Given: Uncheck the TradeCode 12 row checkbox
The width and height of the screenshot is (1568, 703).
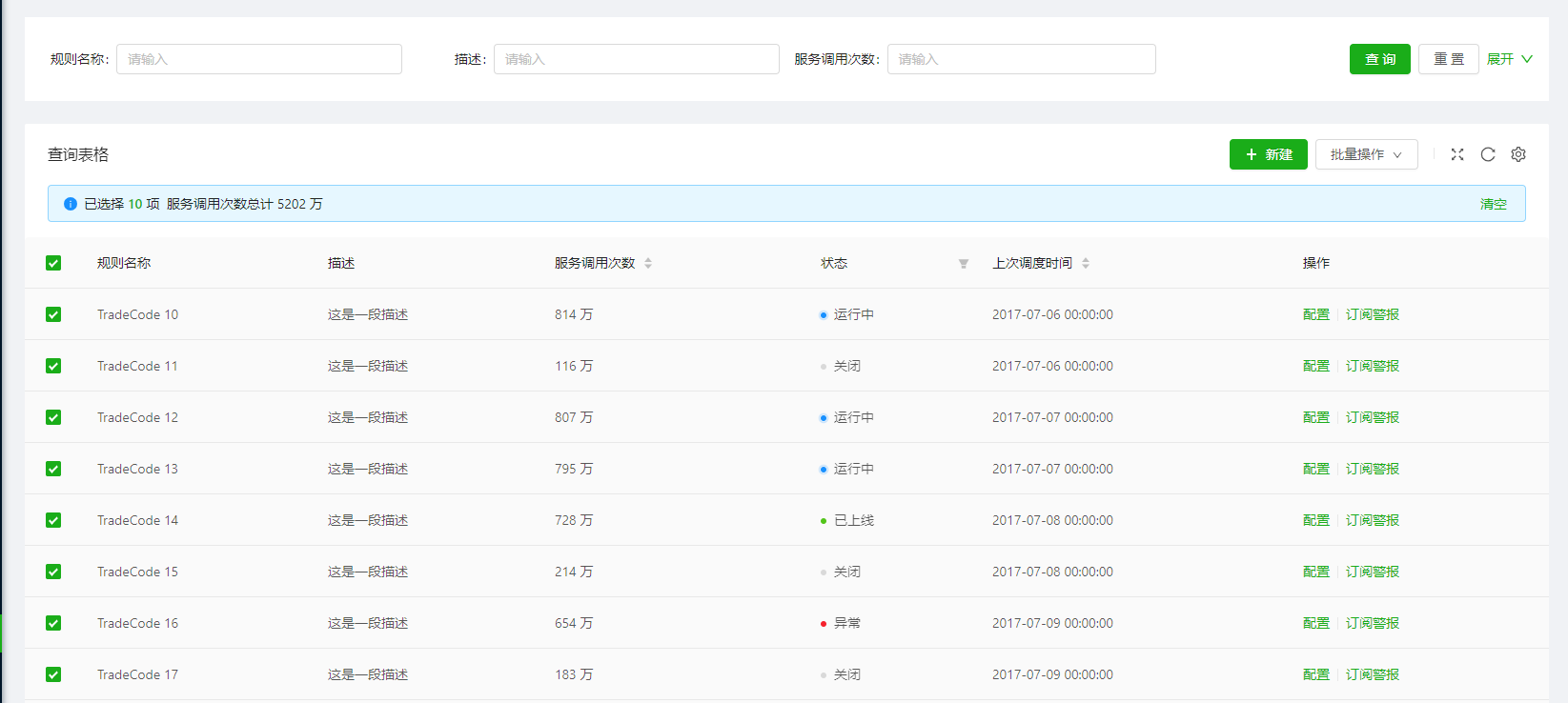Looking at the screenshot, I should [x=53, y=417].
